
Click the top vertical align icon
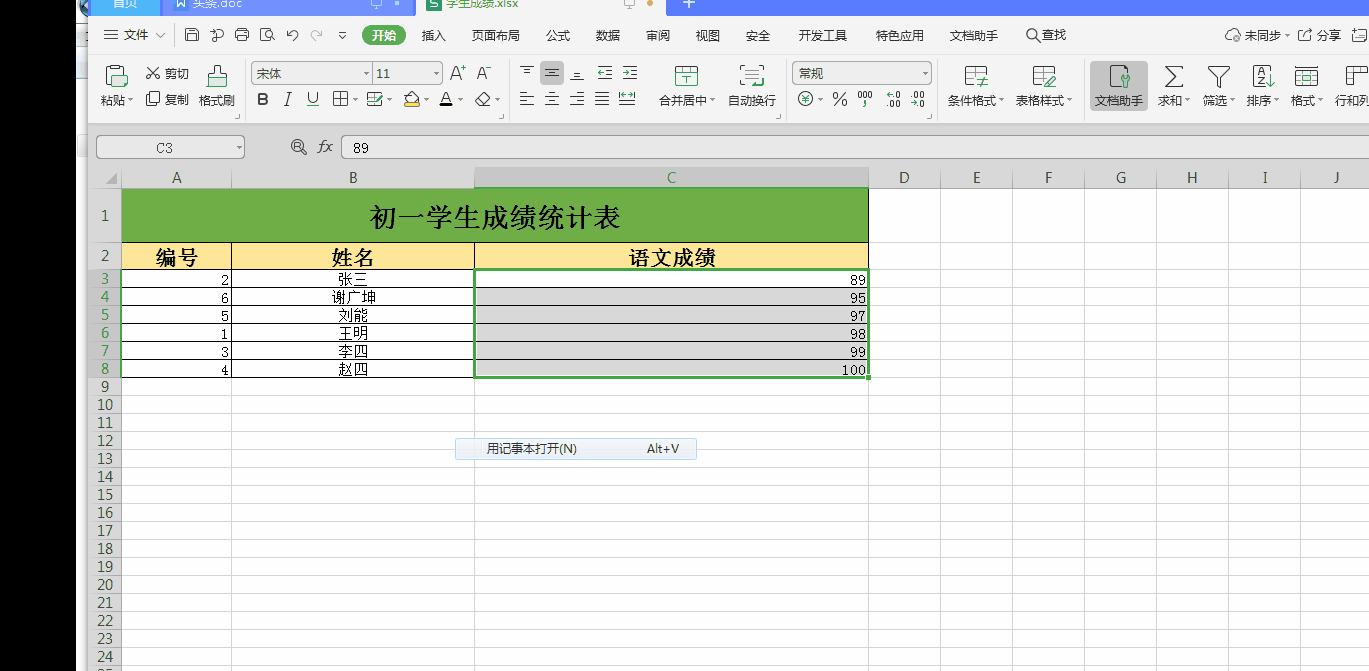[527, 73]
